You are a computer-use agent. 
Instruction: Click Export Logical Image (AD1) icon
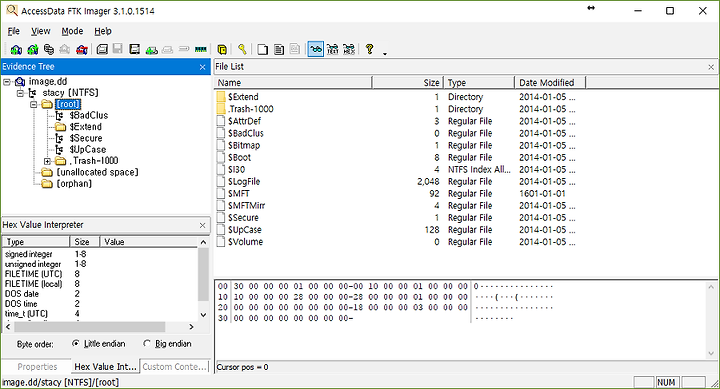point(135,49)
